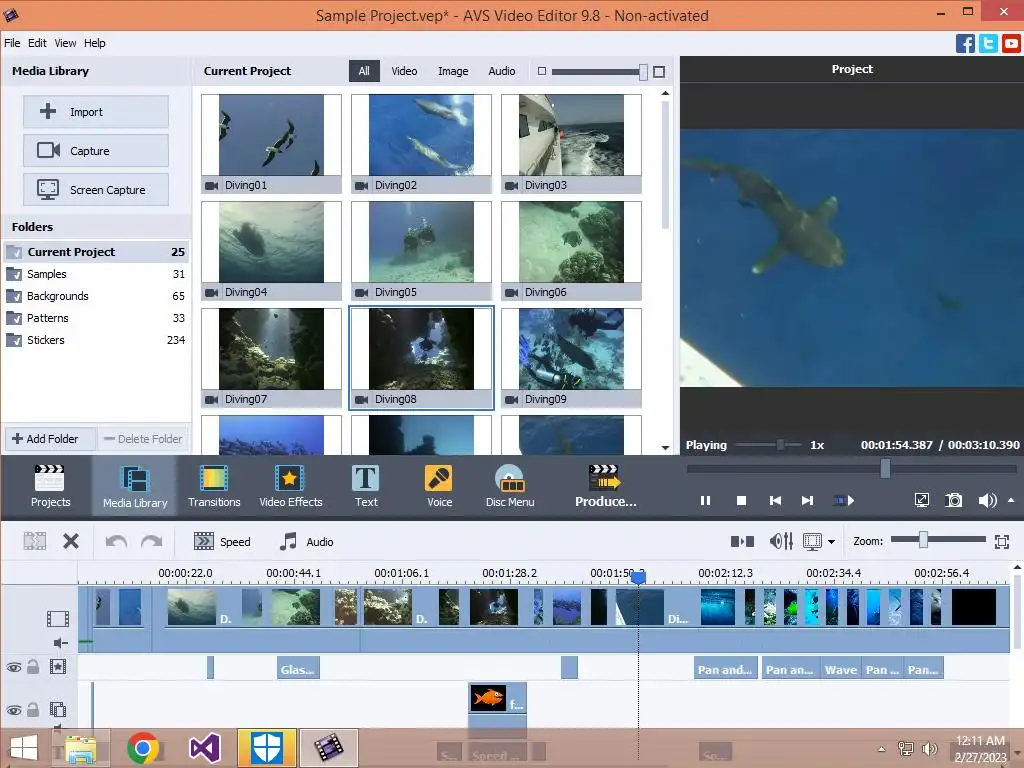Image resolution: width=1024 pixels, height=768 pixels.
Task: Click the large thumbnails icon
Action: click(659, 72)
